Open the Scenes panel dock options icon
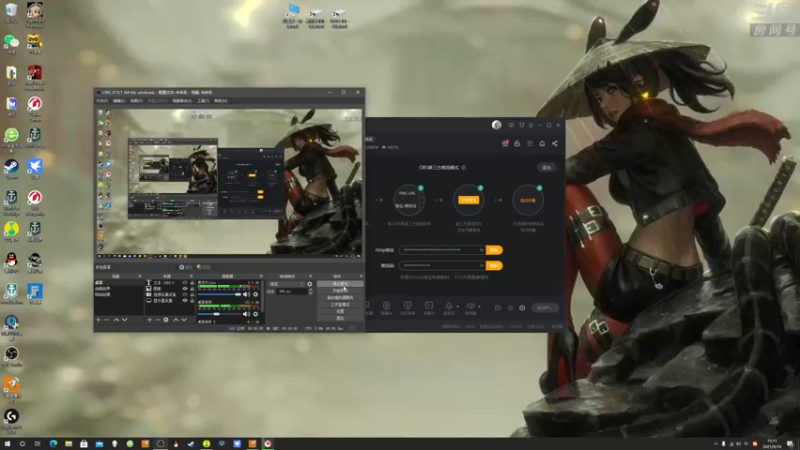 [x=140, y=277]
